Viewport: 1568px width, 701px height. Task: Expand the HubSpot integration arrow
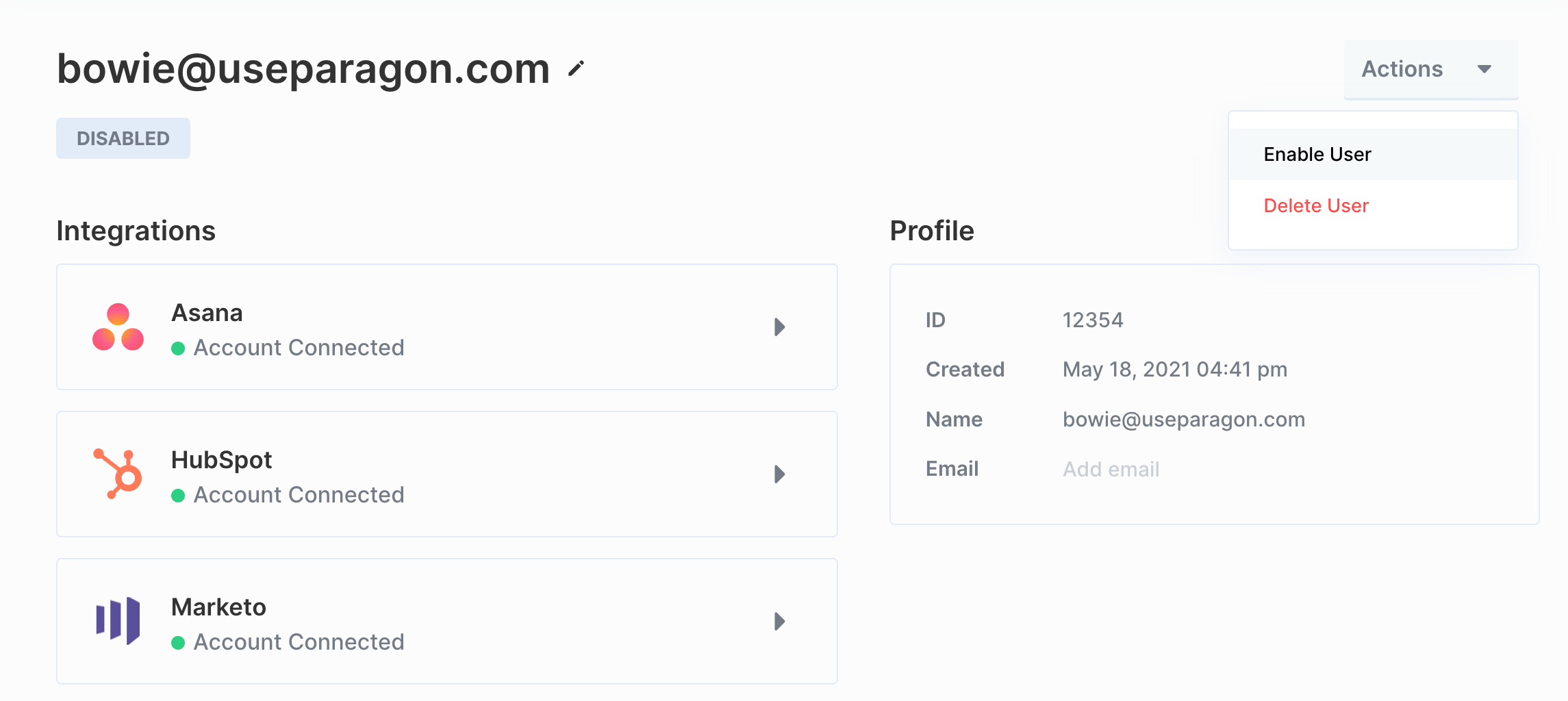[x=779, y=474]
